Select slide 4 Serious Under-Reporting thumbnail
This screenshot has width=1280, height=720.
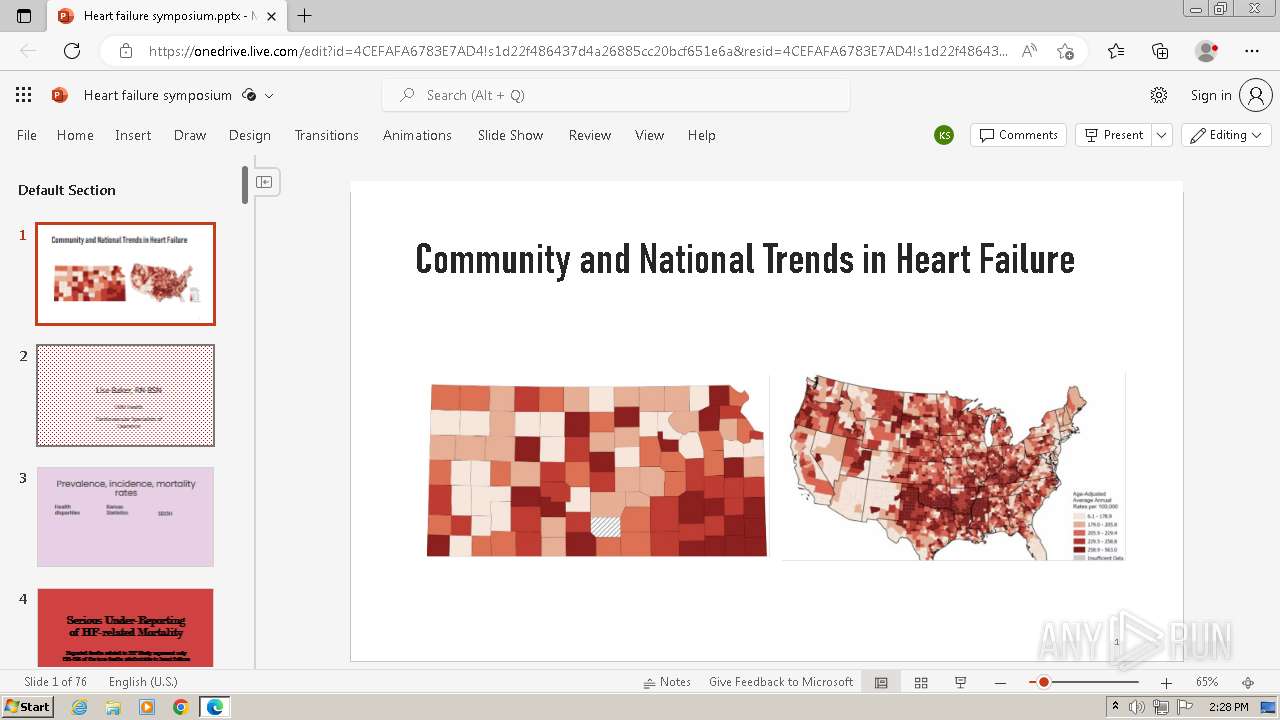point(125,627)
